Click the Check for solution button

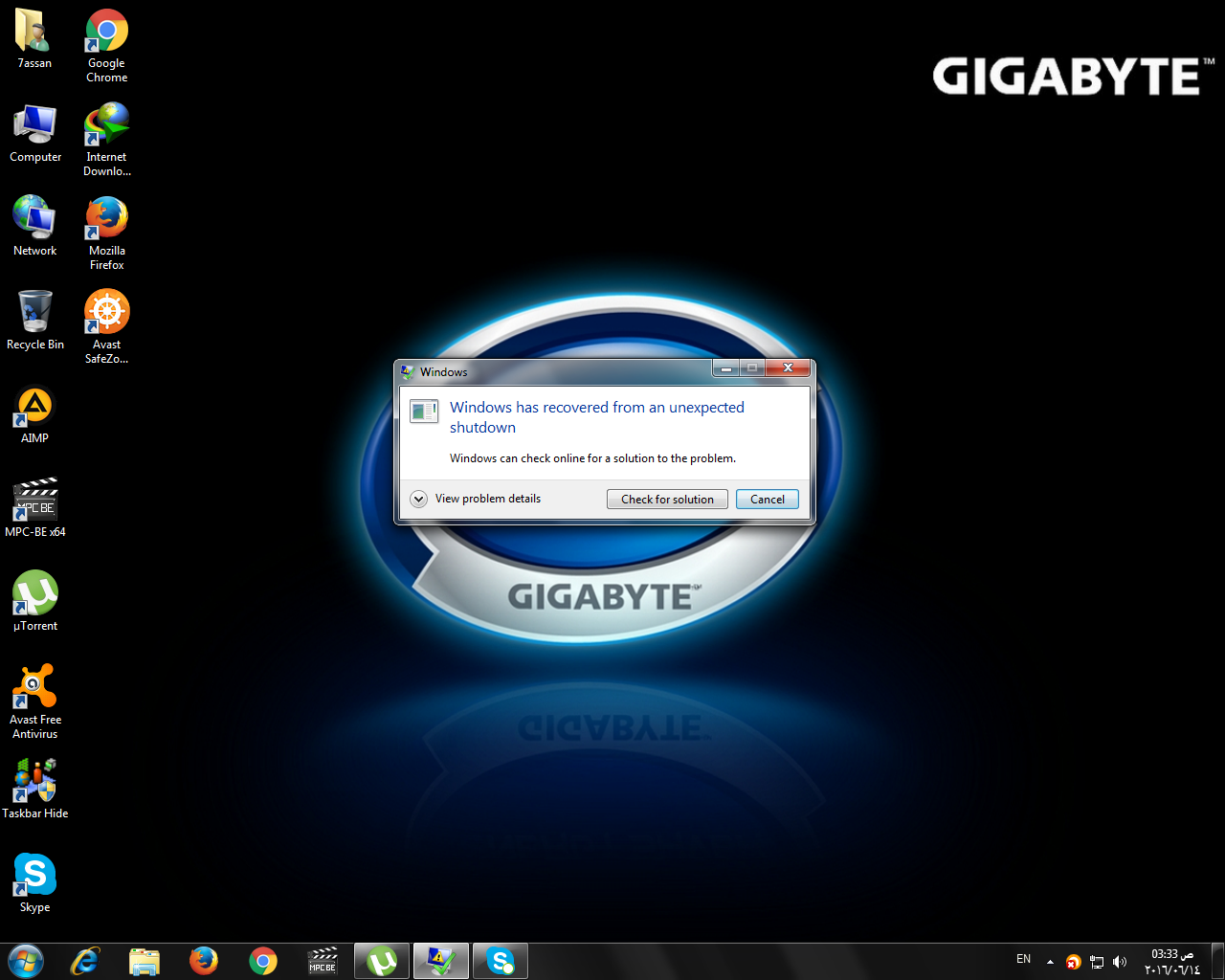667,500
